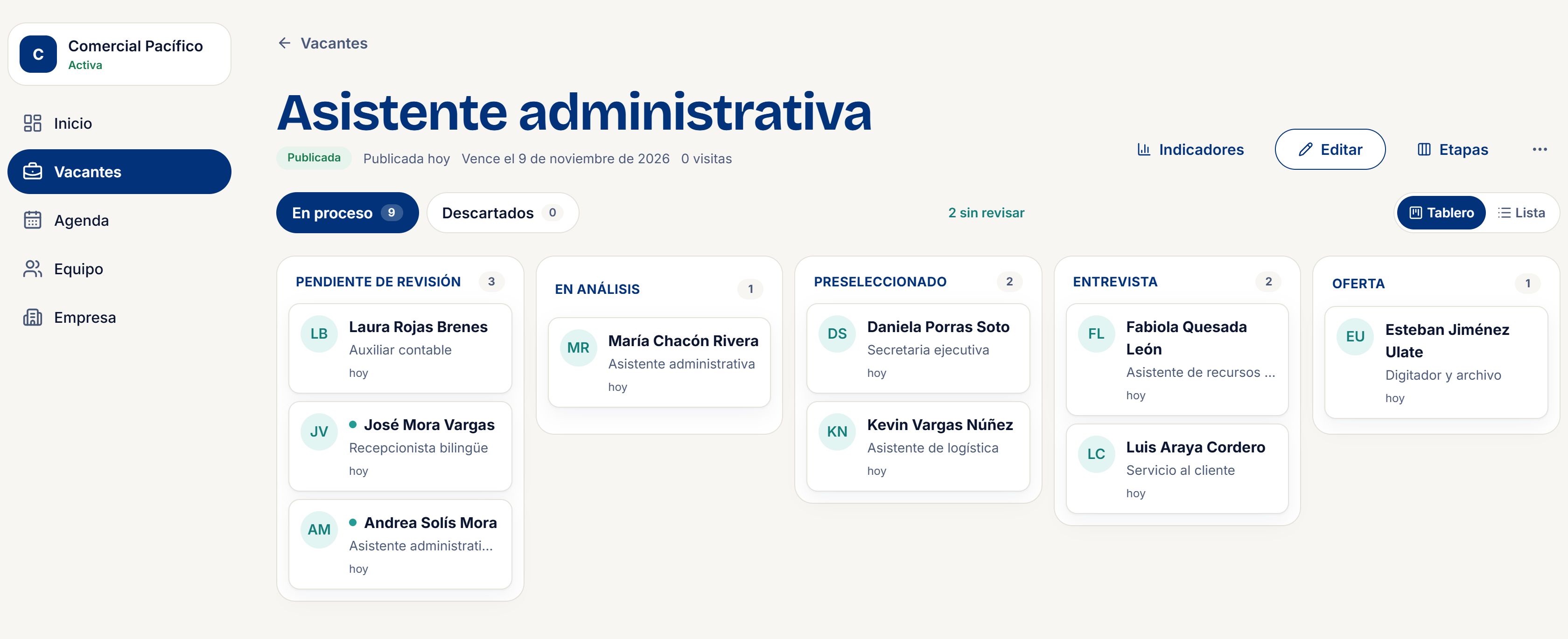Open Inicio in the sidebar

[119, 123]
